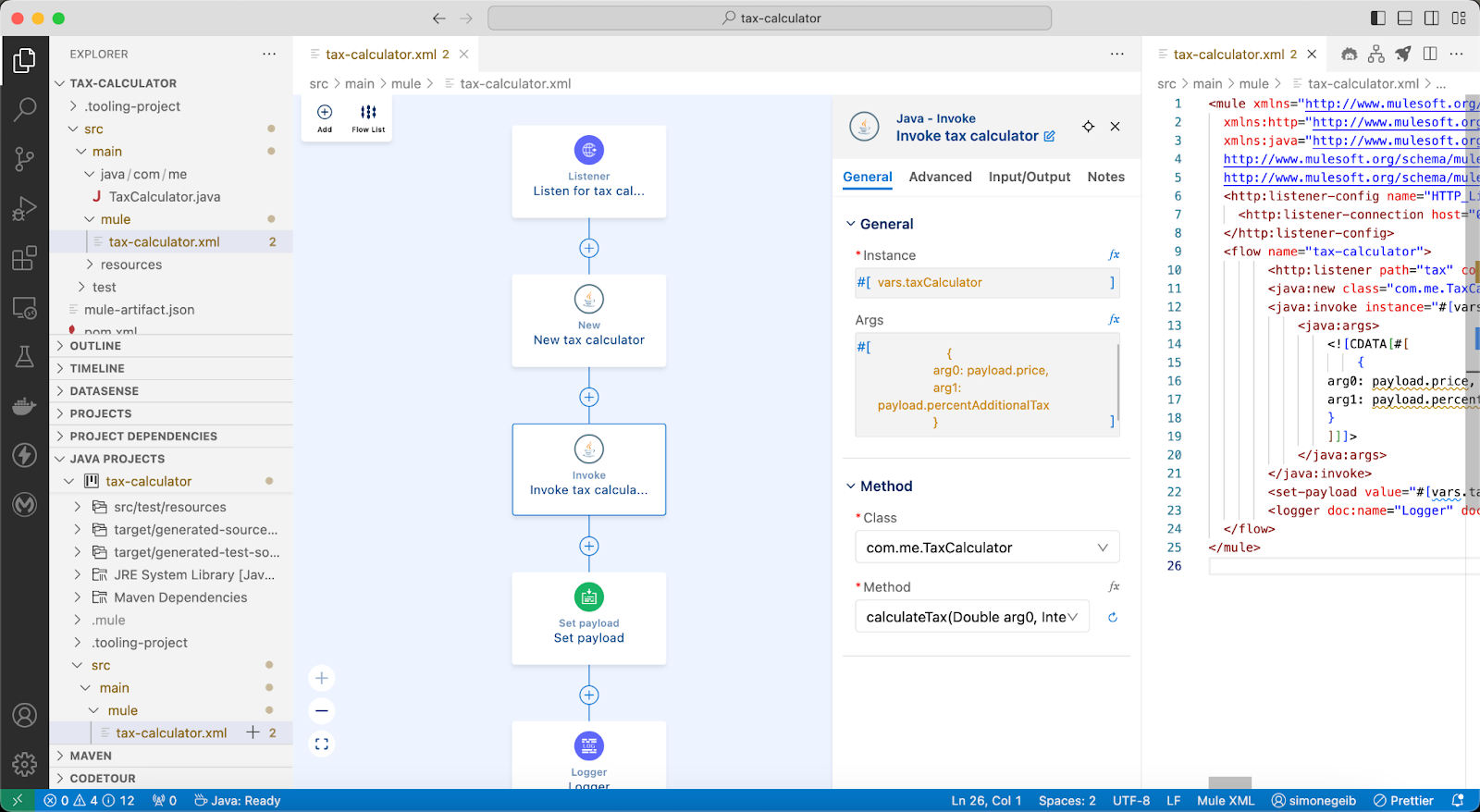Edit the Invoke tax calculator name
This screenshot has height=812, width=1480.
pyautogui.click(x=1049, y=136)
